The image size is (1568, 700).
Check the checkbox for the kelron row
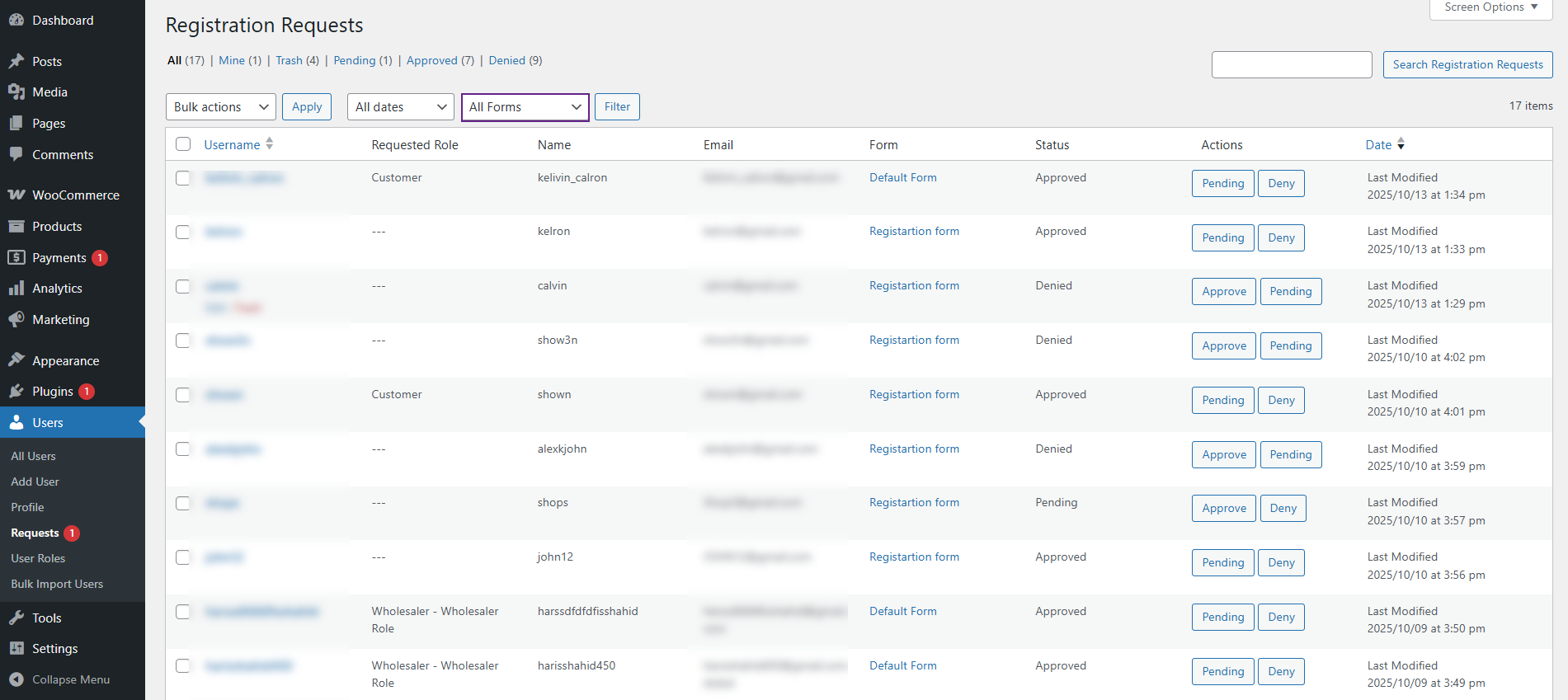tap(183, 233)
